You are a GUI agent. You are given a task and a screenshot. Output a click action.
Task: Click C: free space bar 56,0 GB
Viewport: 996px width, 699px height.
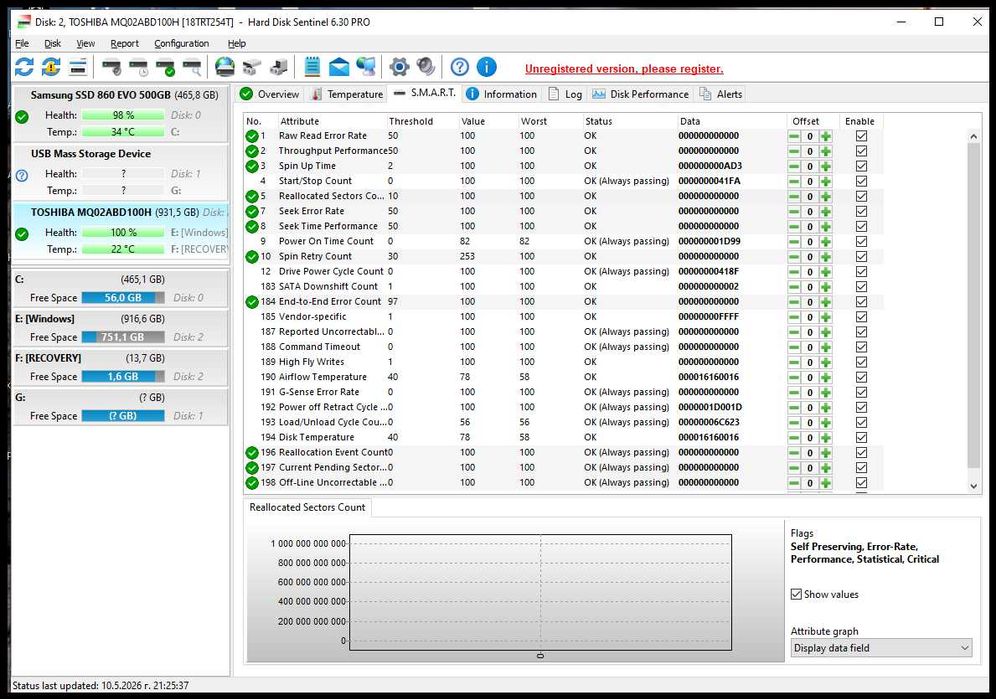[123, 297]
